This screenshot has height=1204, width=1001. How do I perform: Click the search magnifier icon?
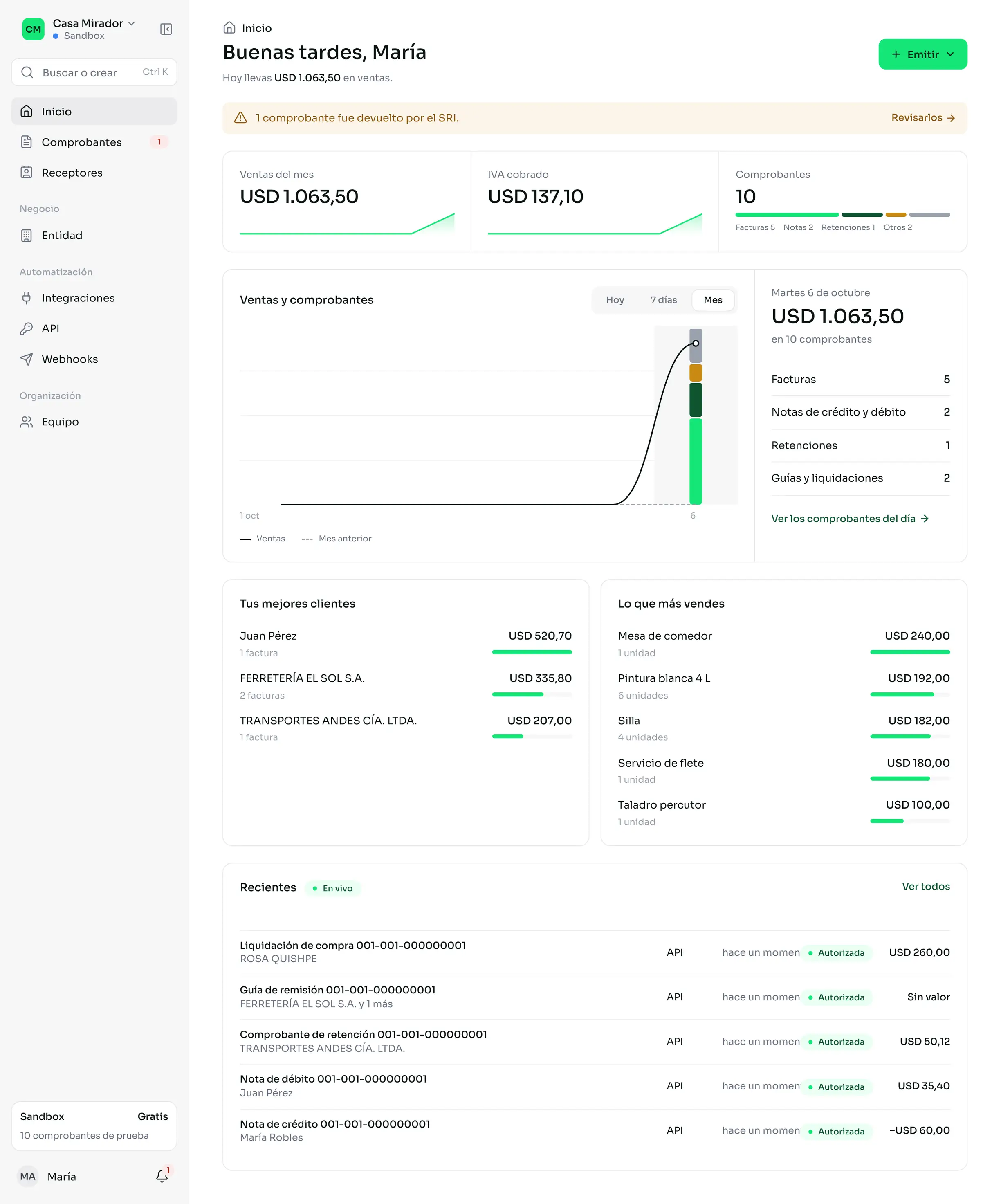coord(27,72)
